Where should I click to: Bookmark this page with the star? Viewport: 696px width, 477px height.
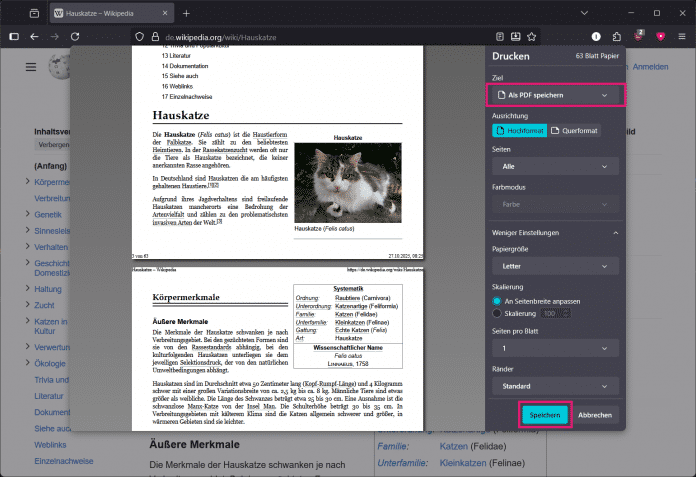pyautogui.click(x=531, y=37)
